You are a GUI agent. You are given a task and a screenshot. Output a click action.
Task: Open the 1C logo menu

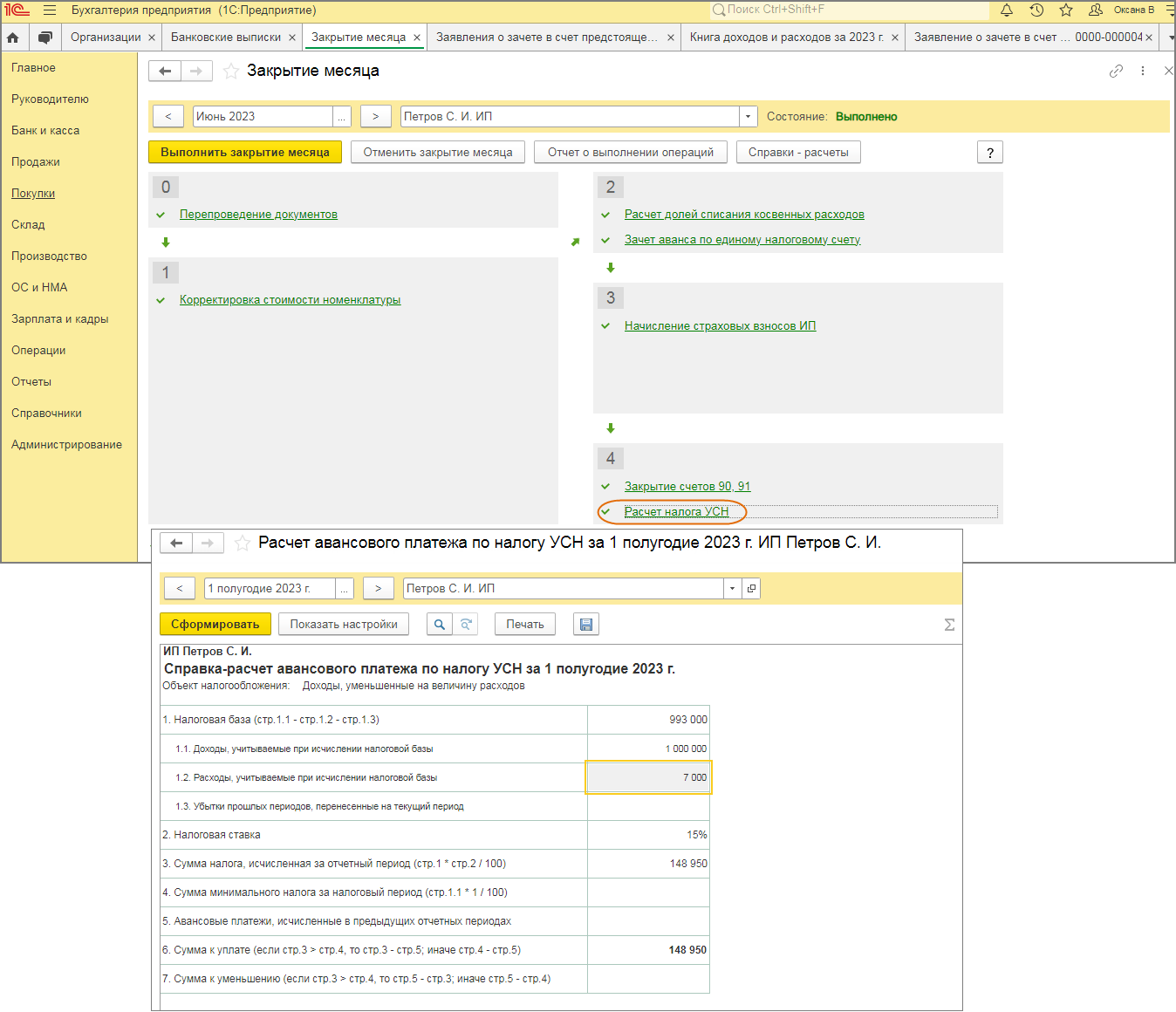pos(17,10)
